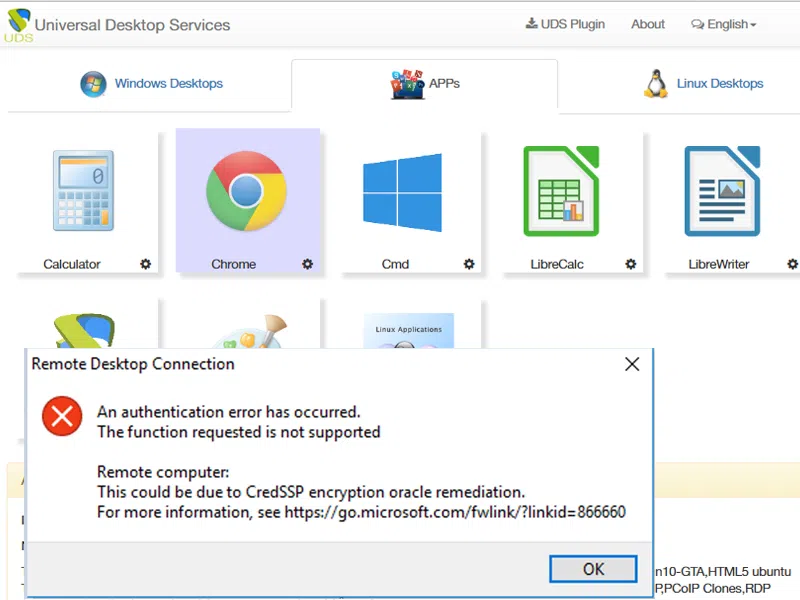Expand the English language dropdown

[723, 24]
